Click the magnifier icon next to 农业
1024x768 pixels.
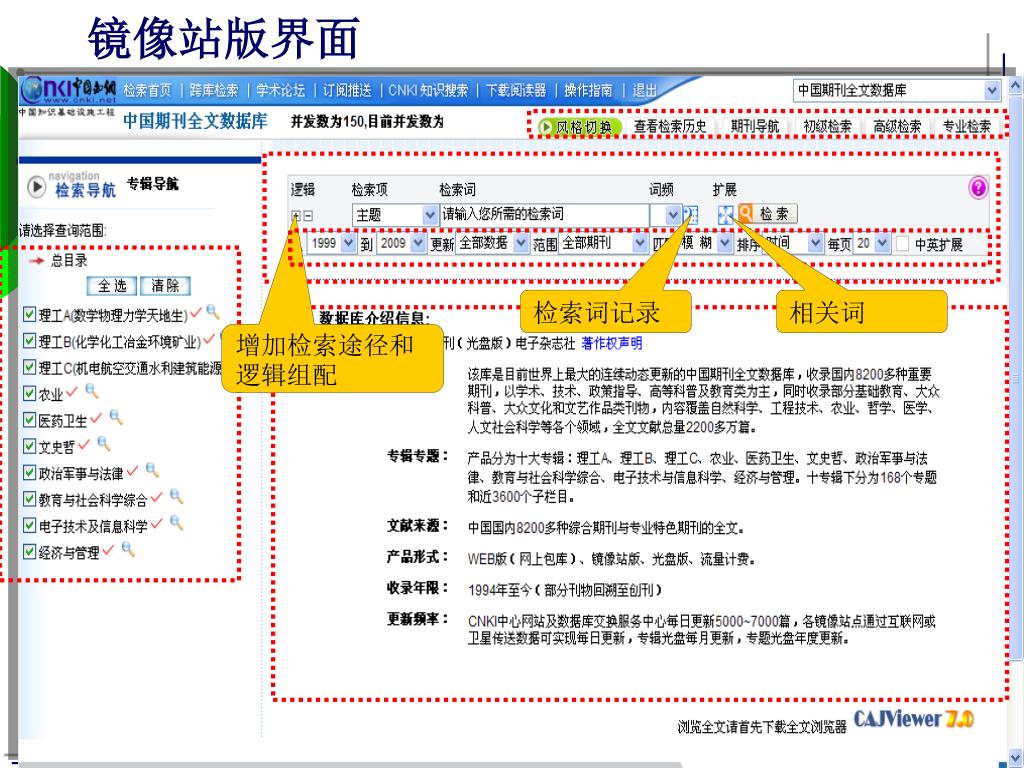92,391
